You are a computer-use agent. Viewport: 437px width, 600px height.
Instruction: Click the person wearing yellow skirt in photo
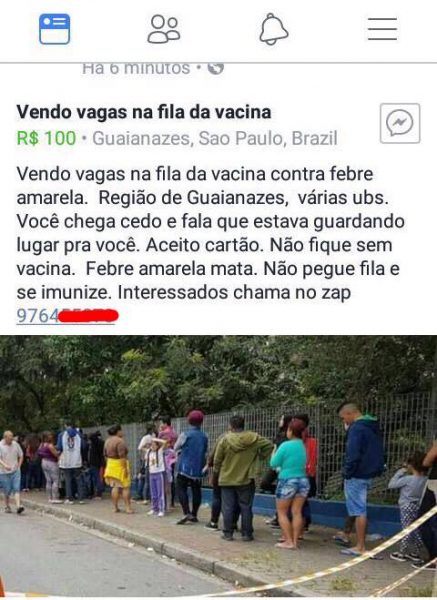(x=118, y=469)
